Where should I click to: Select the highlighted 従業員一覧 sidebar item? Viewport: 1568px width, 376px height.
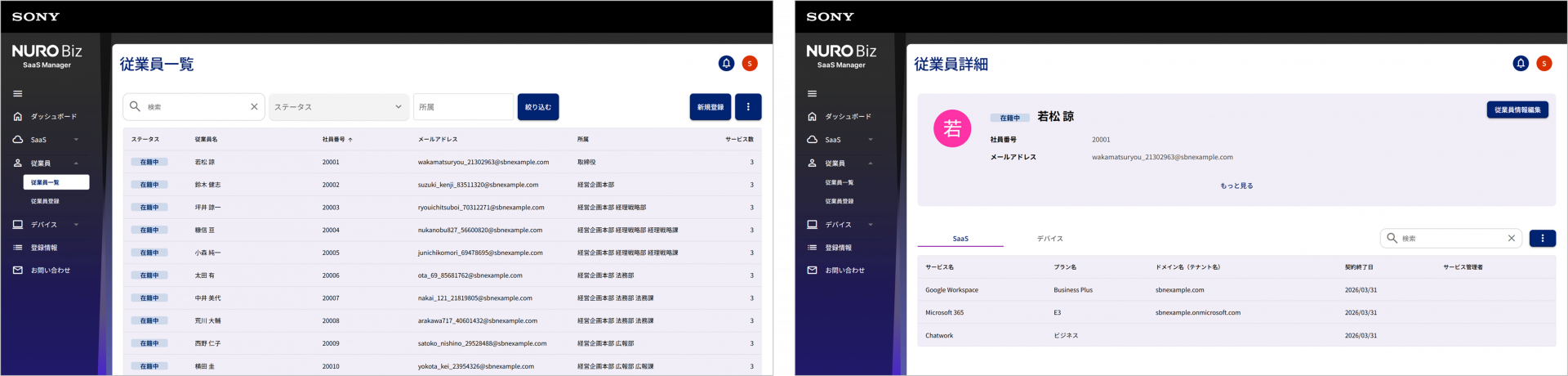click(x=56, y=182)
